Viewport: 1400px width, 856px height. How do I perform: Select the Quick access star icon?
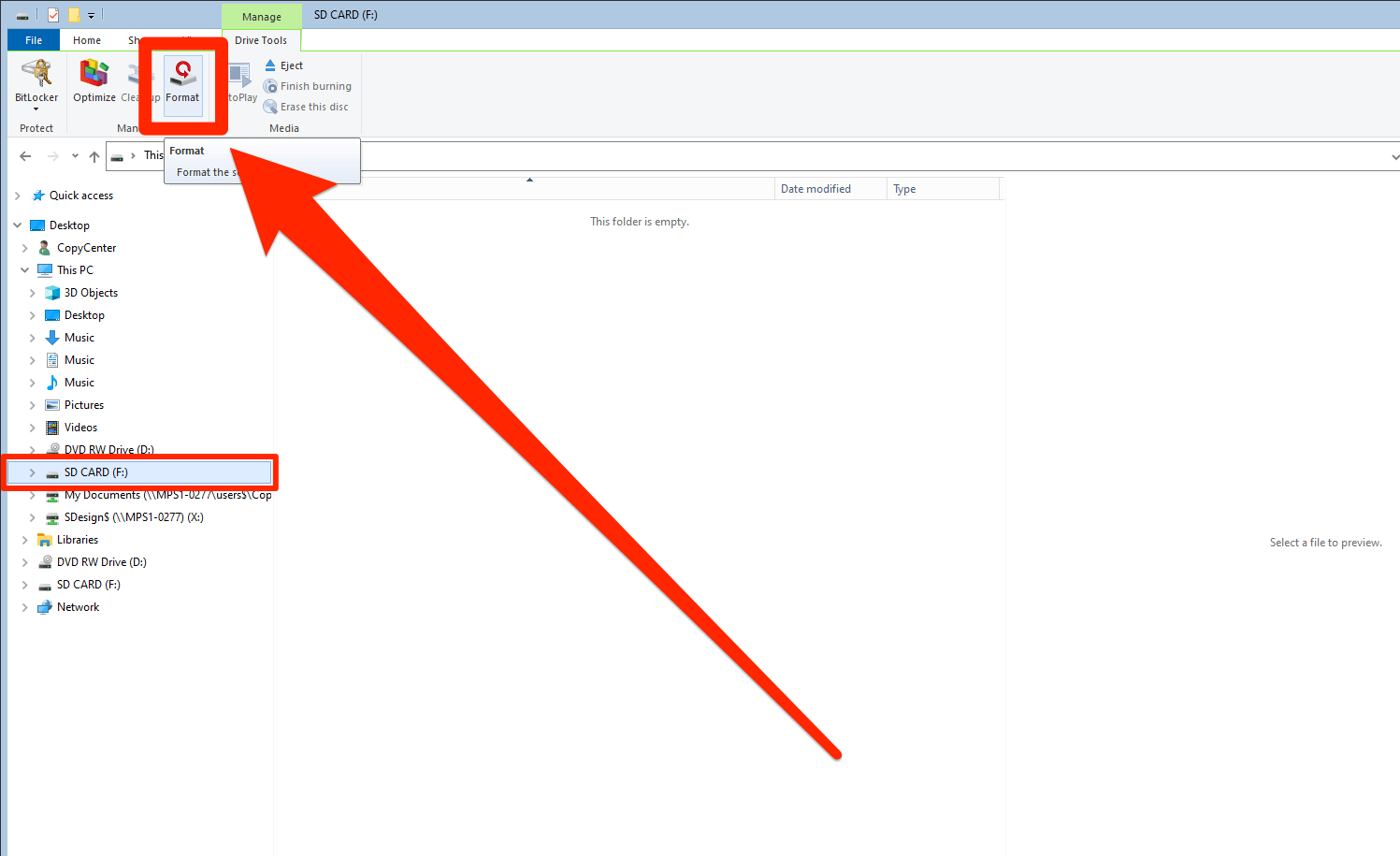[x=38, y=196]
